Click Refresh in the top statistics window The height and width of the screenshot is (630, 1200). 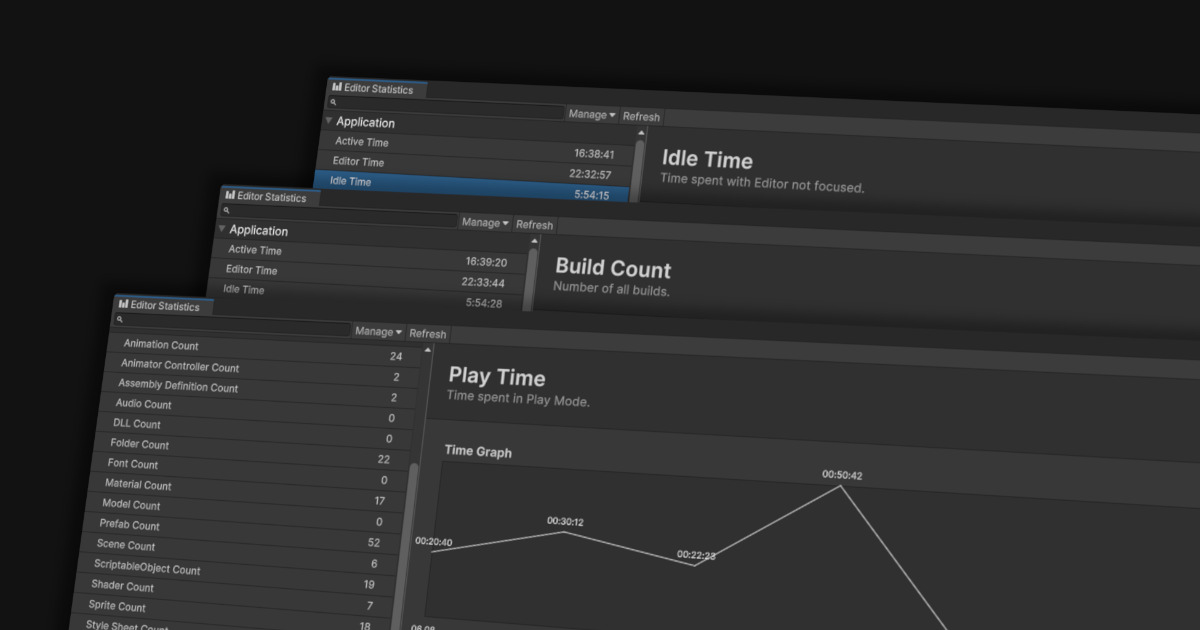[641, 116]
